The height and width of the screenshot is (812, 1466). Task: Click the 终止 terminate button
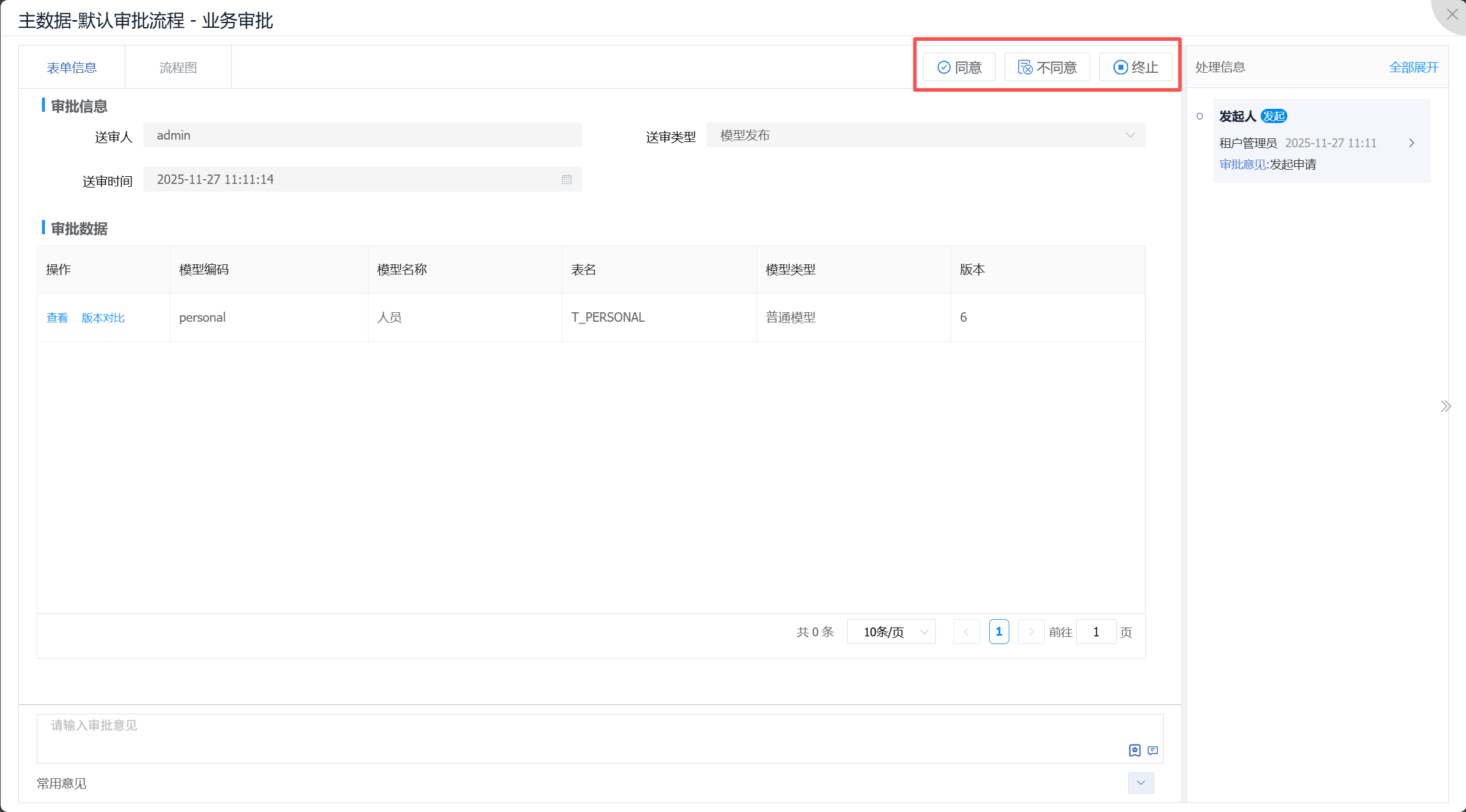click(x=1135, y=67)
